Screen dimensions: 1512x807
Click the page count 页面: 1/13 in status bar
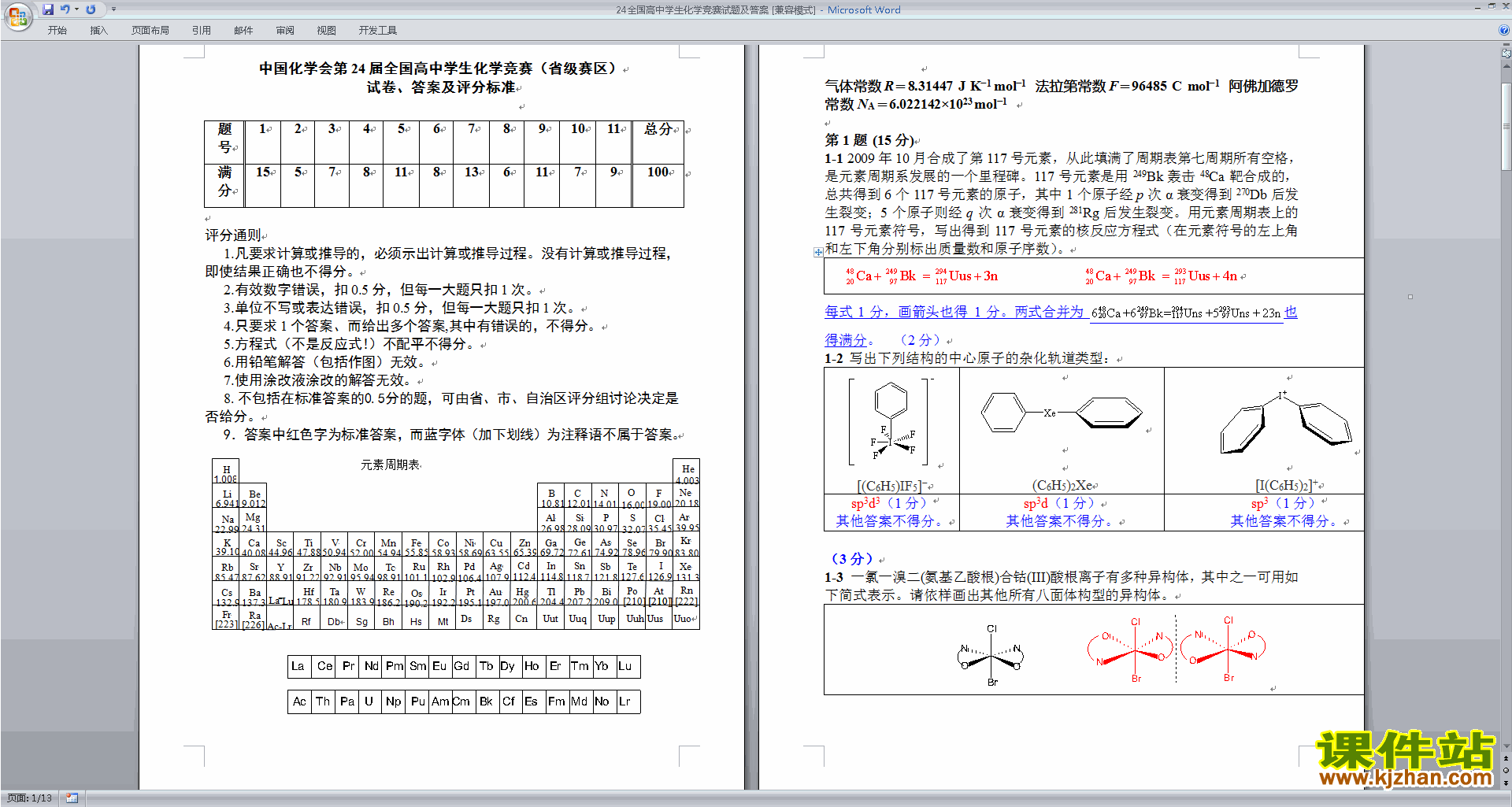(x=30, y=798)
